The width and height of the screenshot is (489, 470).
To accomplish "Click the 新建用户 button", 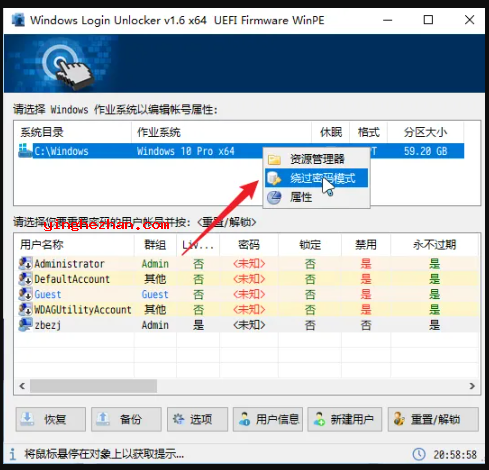I will pyautogui.click(x=344, y=419).
